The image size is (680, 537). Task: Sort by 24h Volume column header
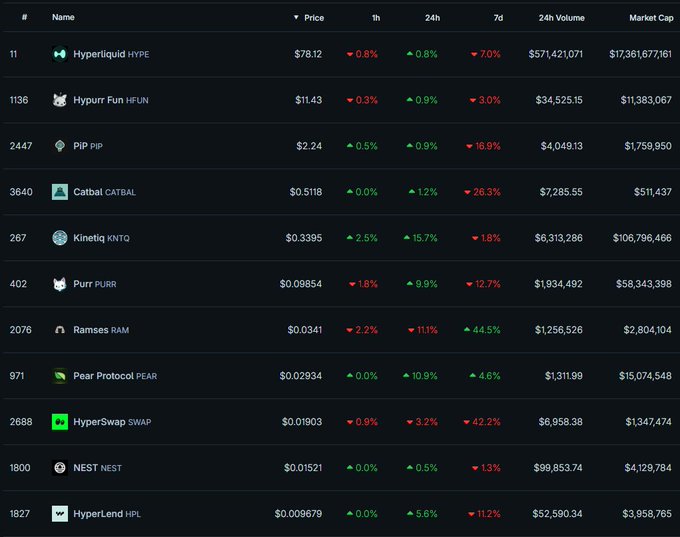coord(562,18)
